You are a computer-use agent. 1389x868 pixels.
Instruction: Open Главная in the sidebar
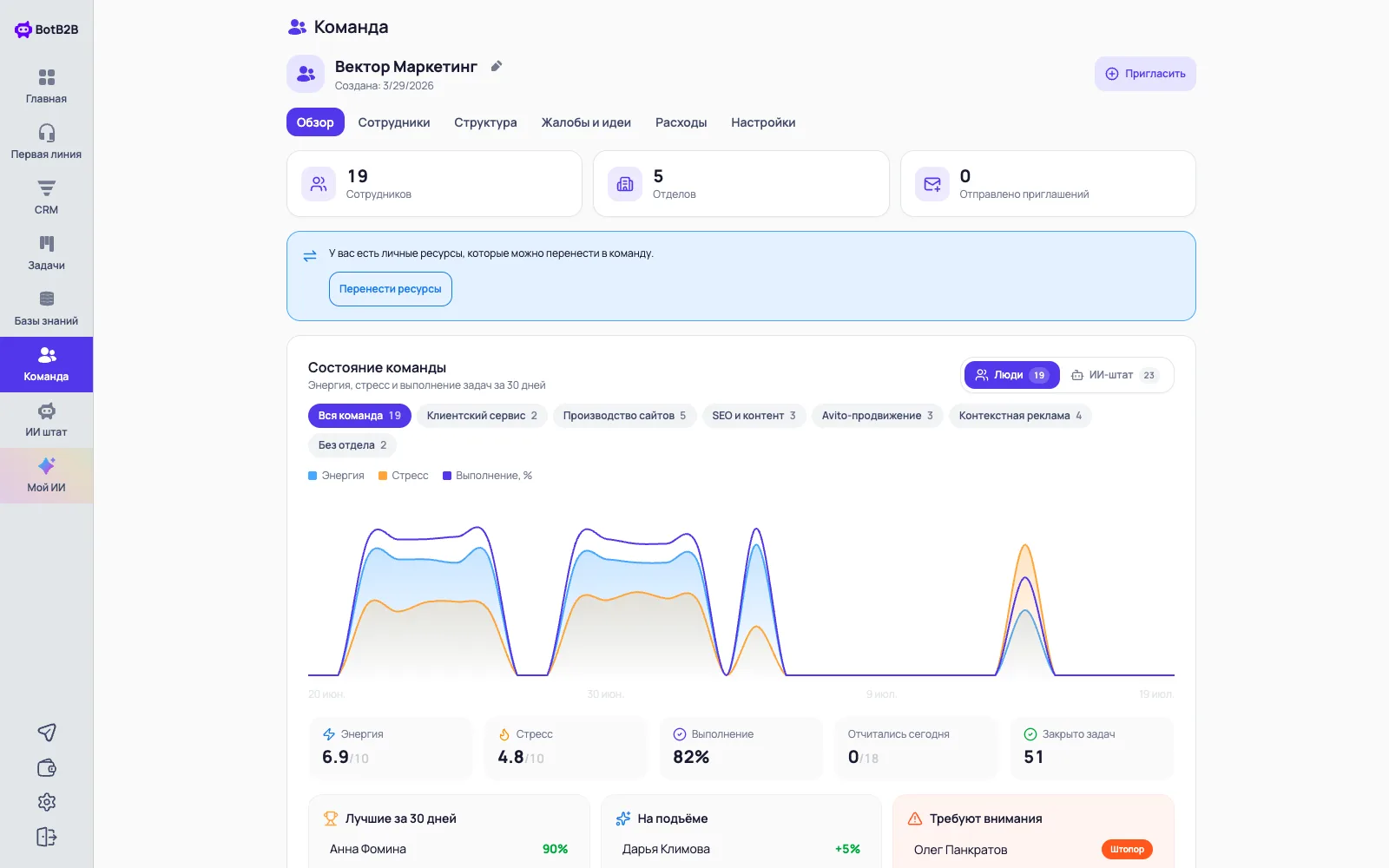pyautogui.click(x=46, y=86)
